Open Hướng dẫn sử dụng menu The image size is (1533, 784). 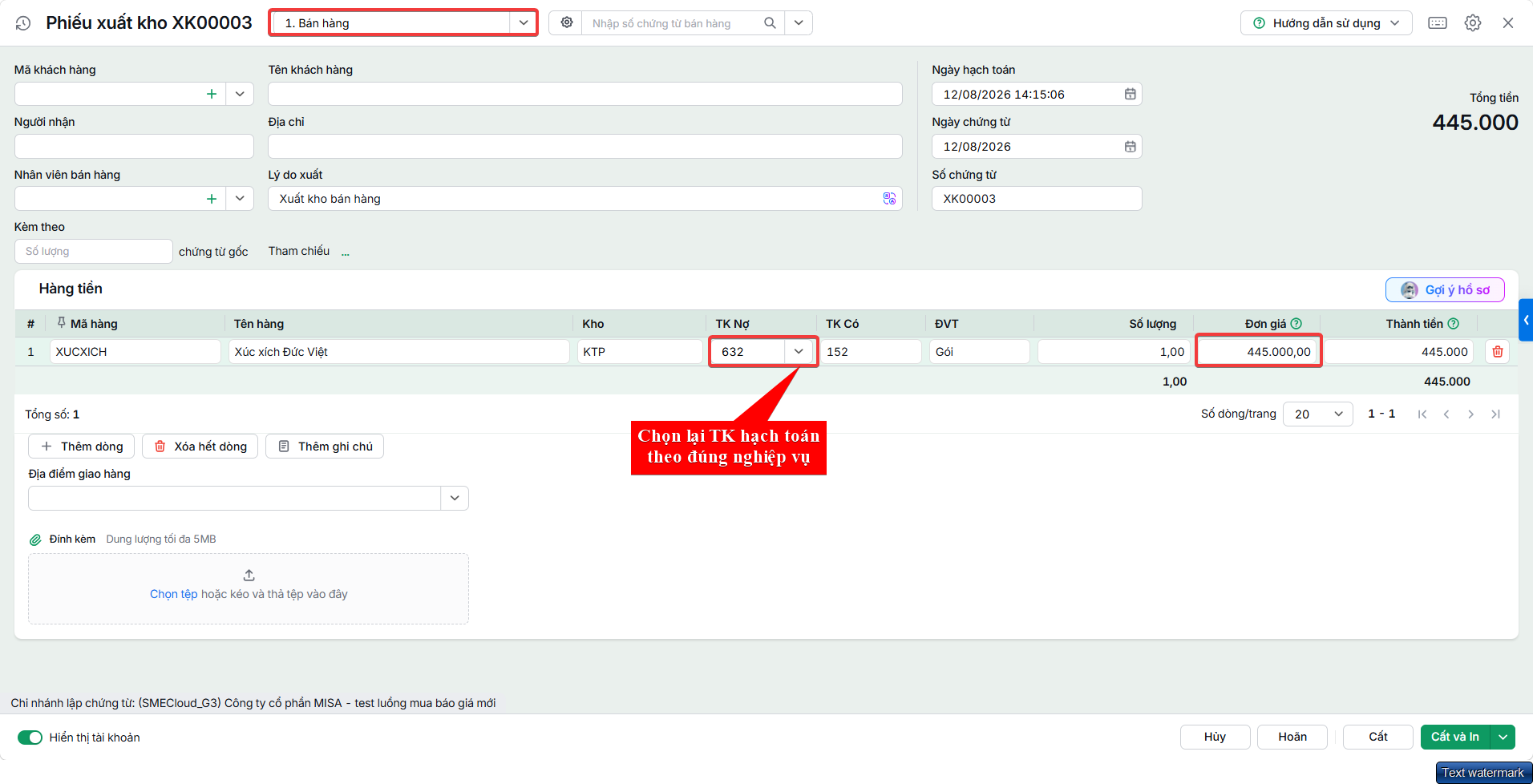(x=1326, y=23)
